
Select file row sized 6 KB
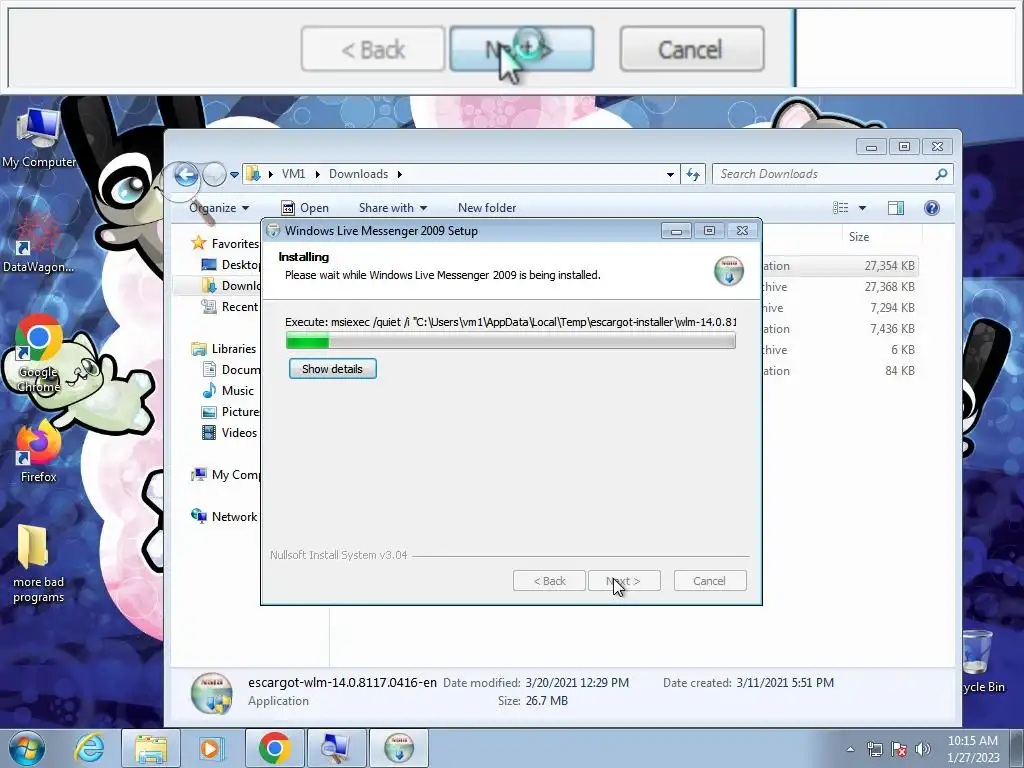click(840, 349)
